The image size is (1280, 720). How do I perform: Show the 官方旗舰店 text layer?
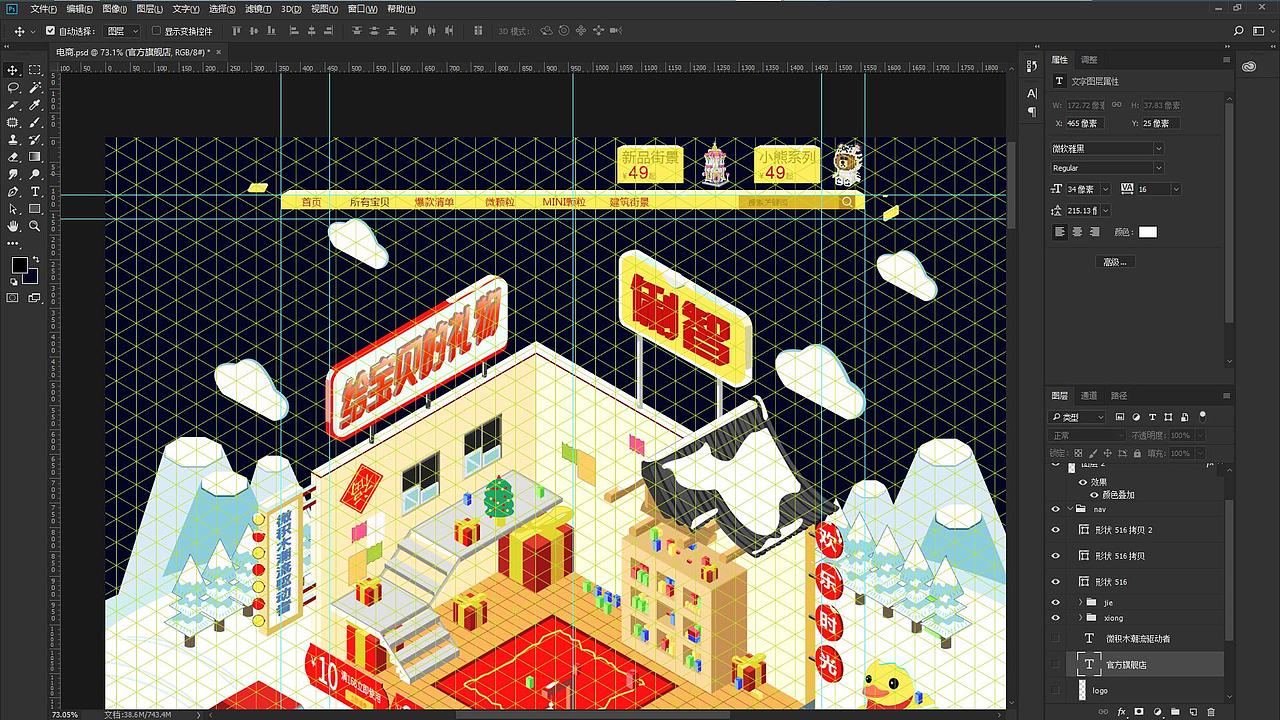click(1055, 664)
